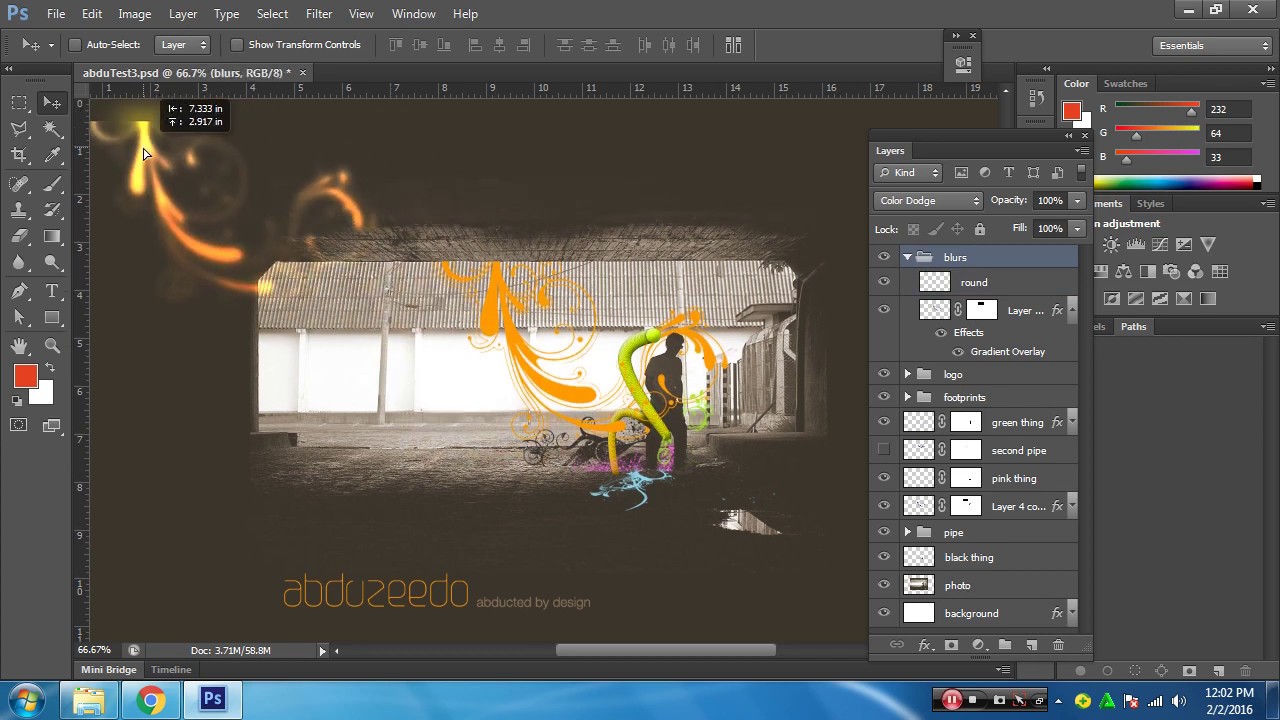Collapse the blurs group
Image resolution: width=1280 pixels, height=720 pixels.
(907, 257)
